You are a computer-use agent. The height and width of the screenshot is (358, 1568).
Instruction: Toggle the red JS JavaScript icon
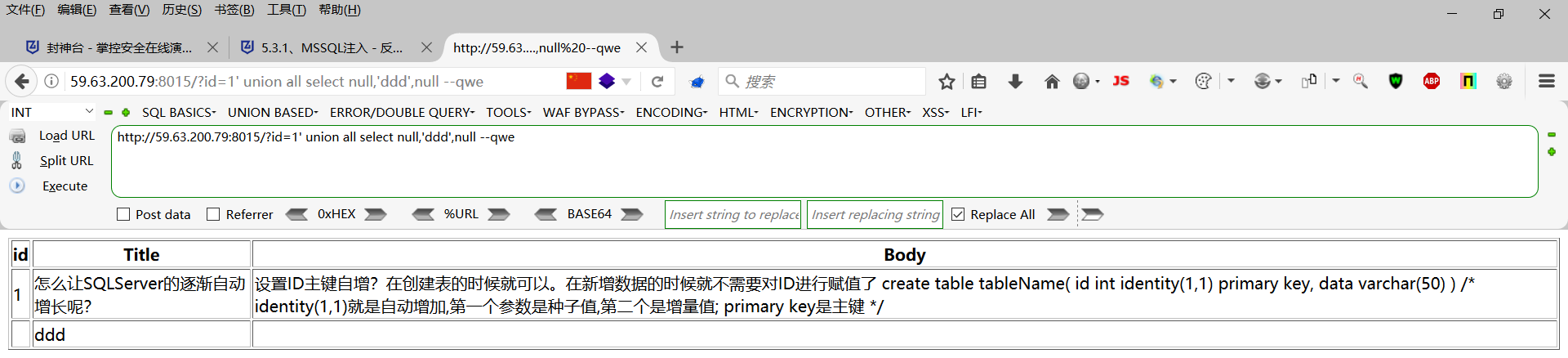coord(1121,81)
